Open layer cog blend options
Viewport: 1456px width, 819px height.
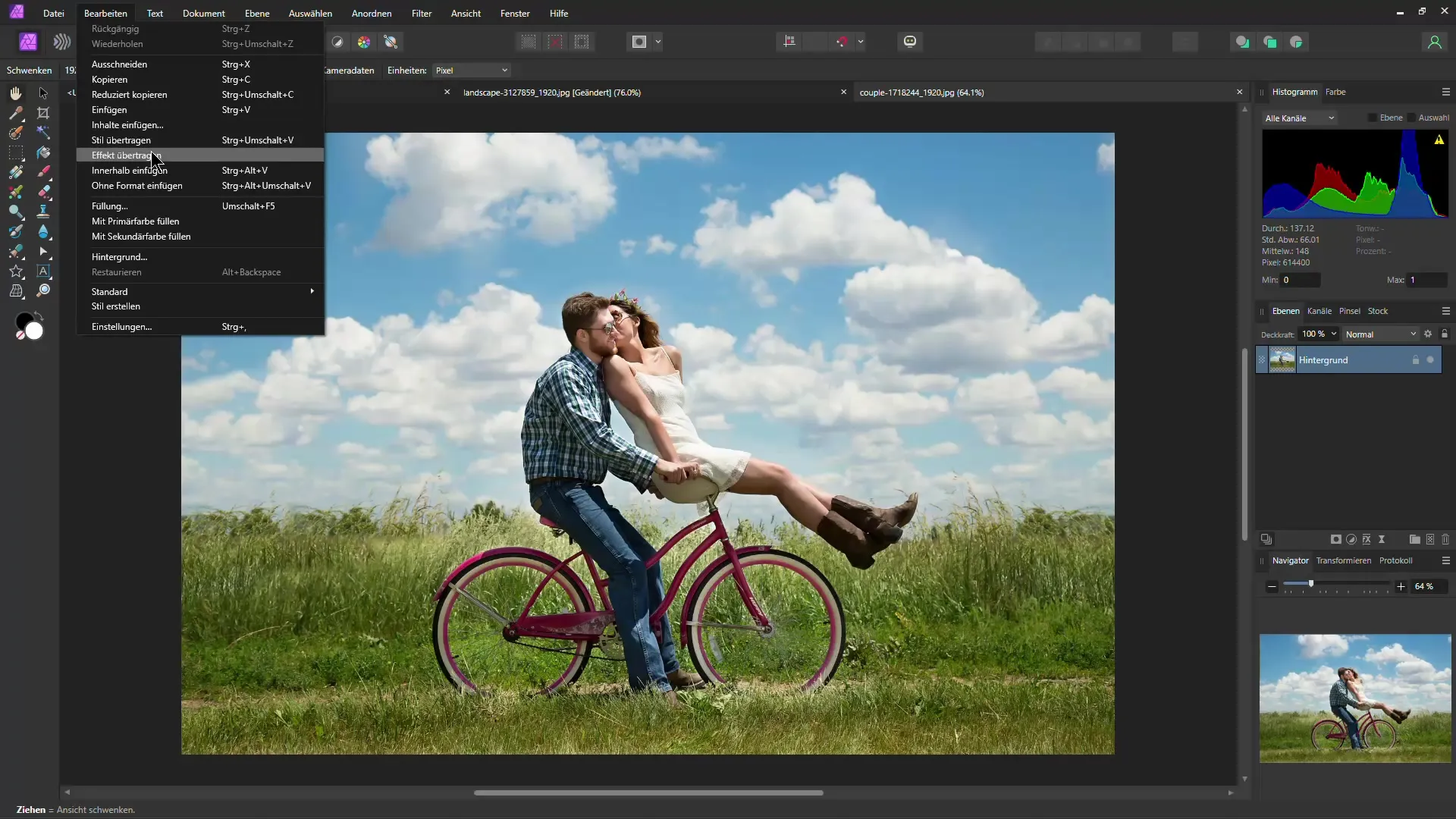[x=1428, y=334]
